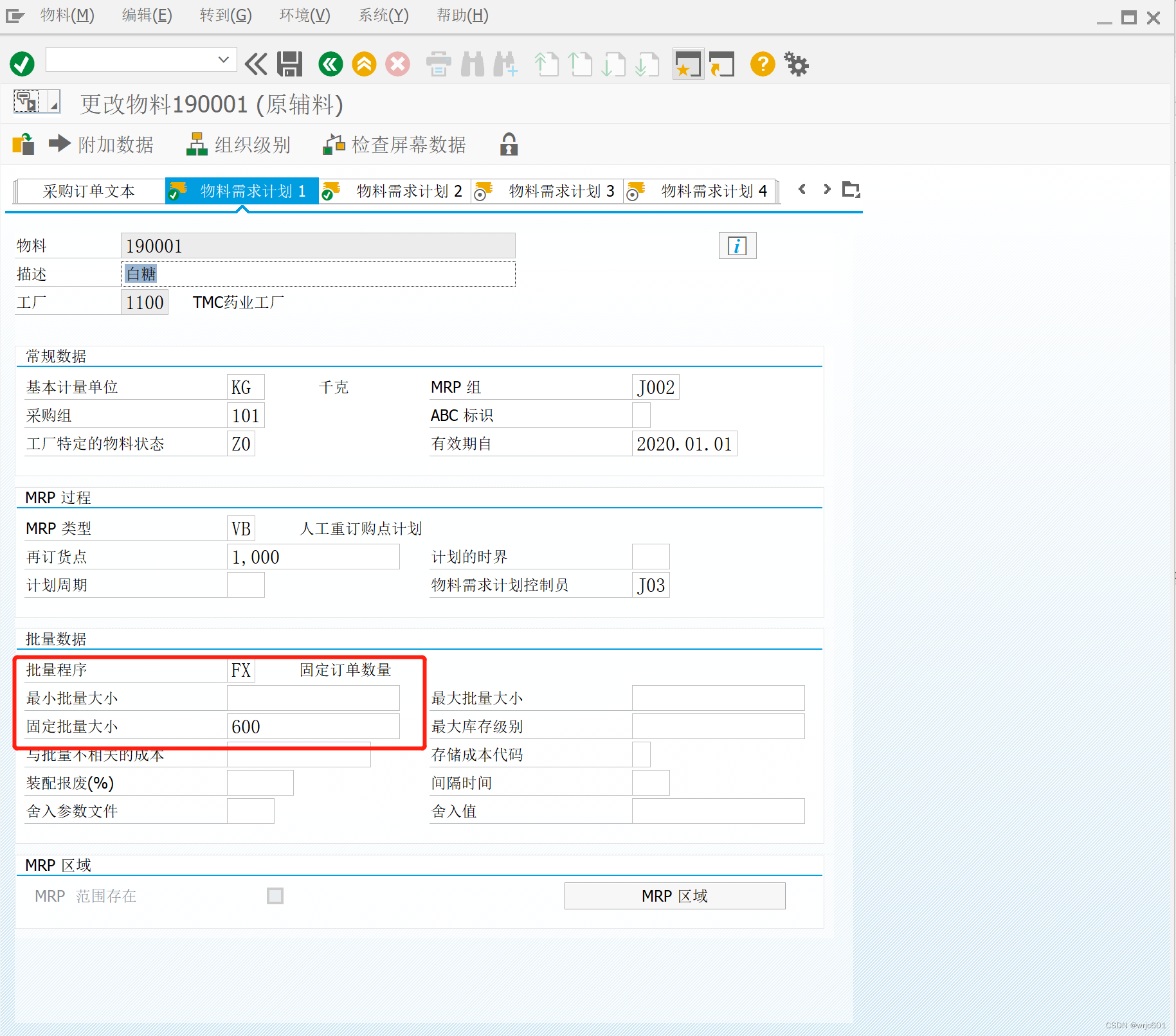
Task: Click the Previous Page icon
Action: point(581,64)
